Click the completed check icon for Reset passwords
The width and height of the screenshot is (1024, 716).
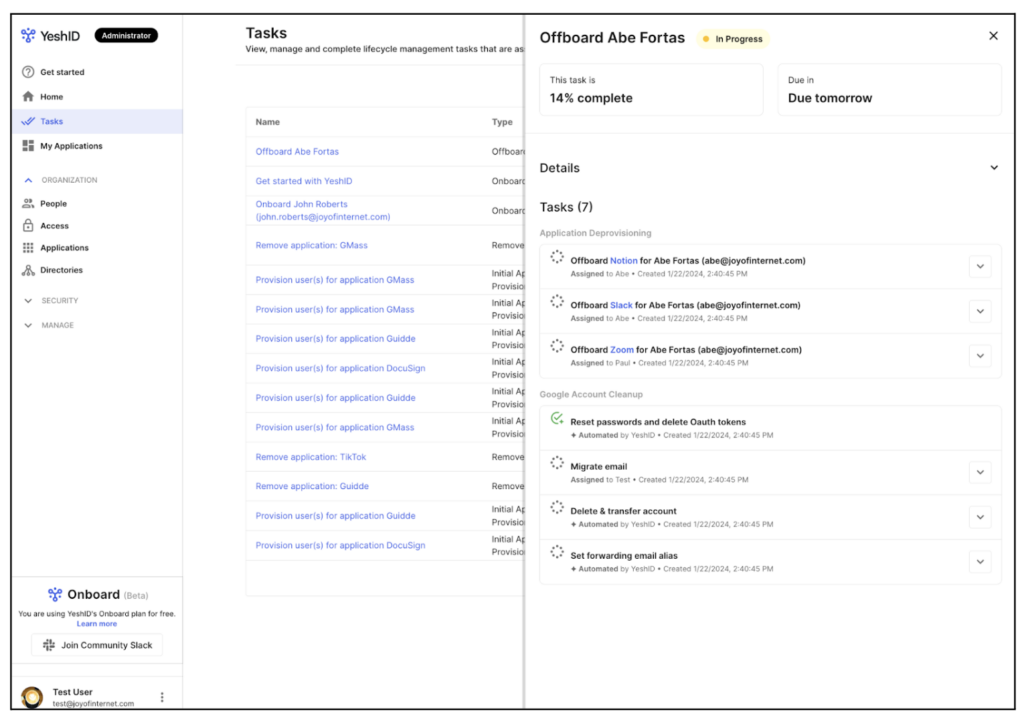click(x=556, y=418)
